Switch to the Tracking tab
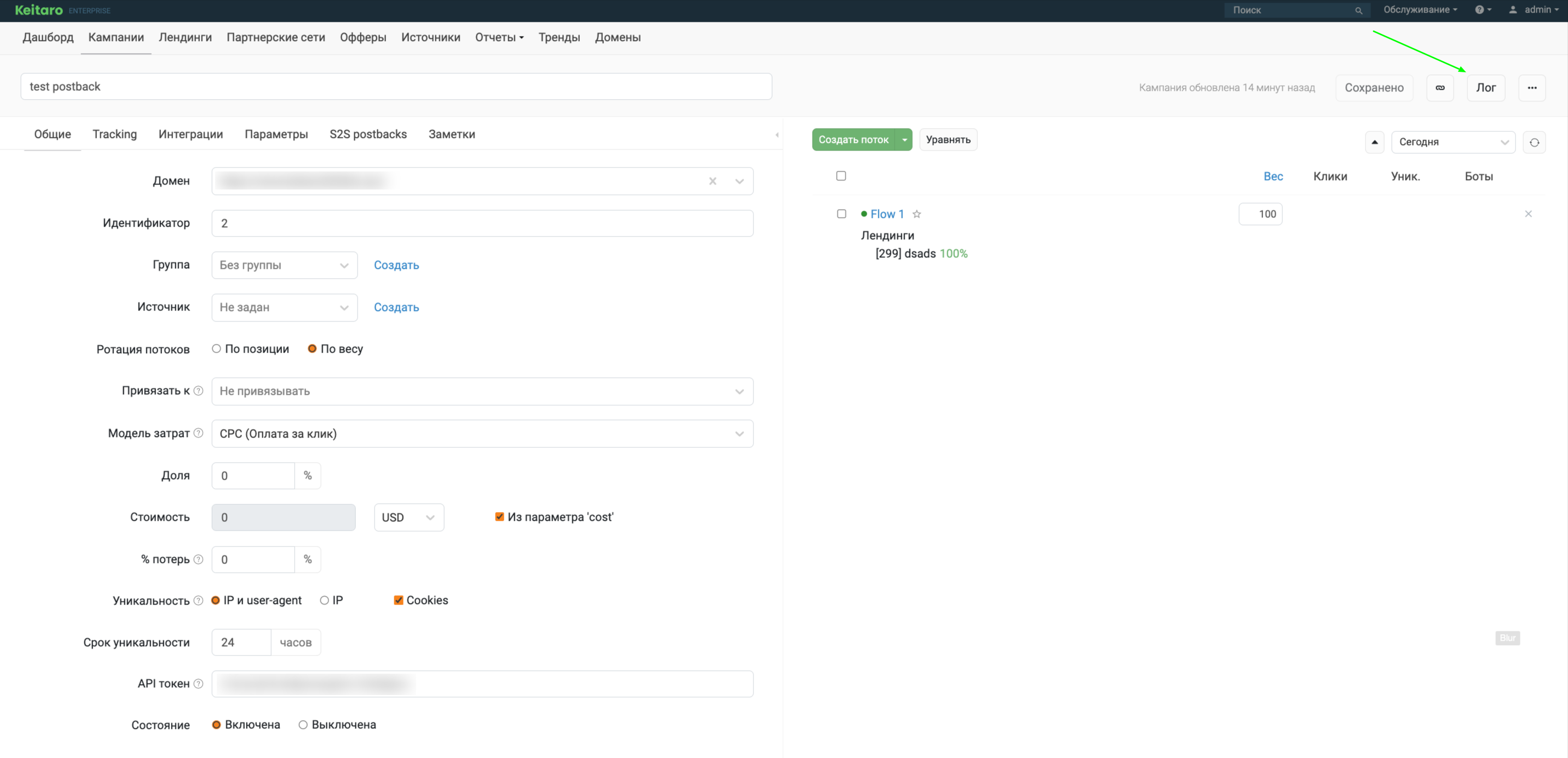This screenshot has height=758, width=1568. [x=114, y=135]
